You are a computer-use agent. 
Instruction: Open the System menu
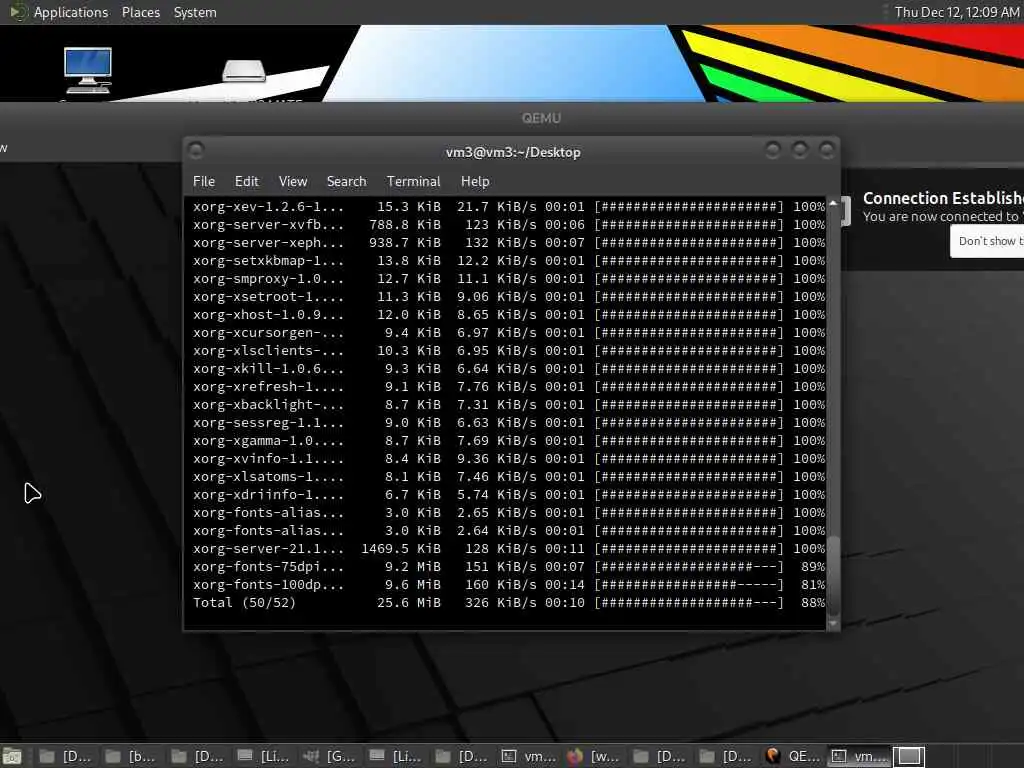[195, 12]
